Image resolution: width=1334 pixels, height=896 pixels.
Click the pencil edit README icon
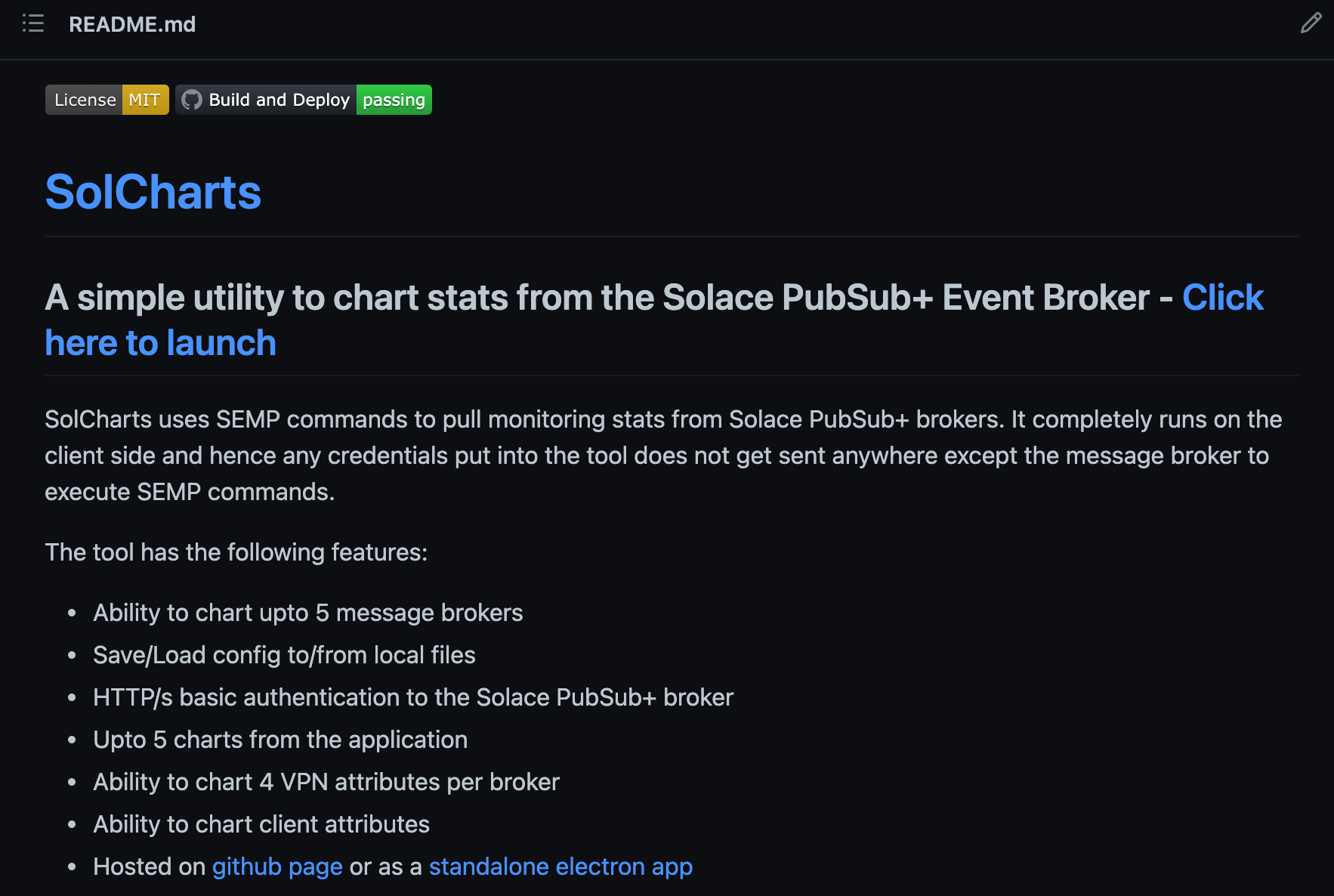[1311, 23]
